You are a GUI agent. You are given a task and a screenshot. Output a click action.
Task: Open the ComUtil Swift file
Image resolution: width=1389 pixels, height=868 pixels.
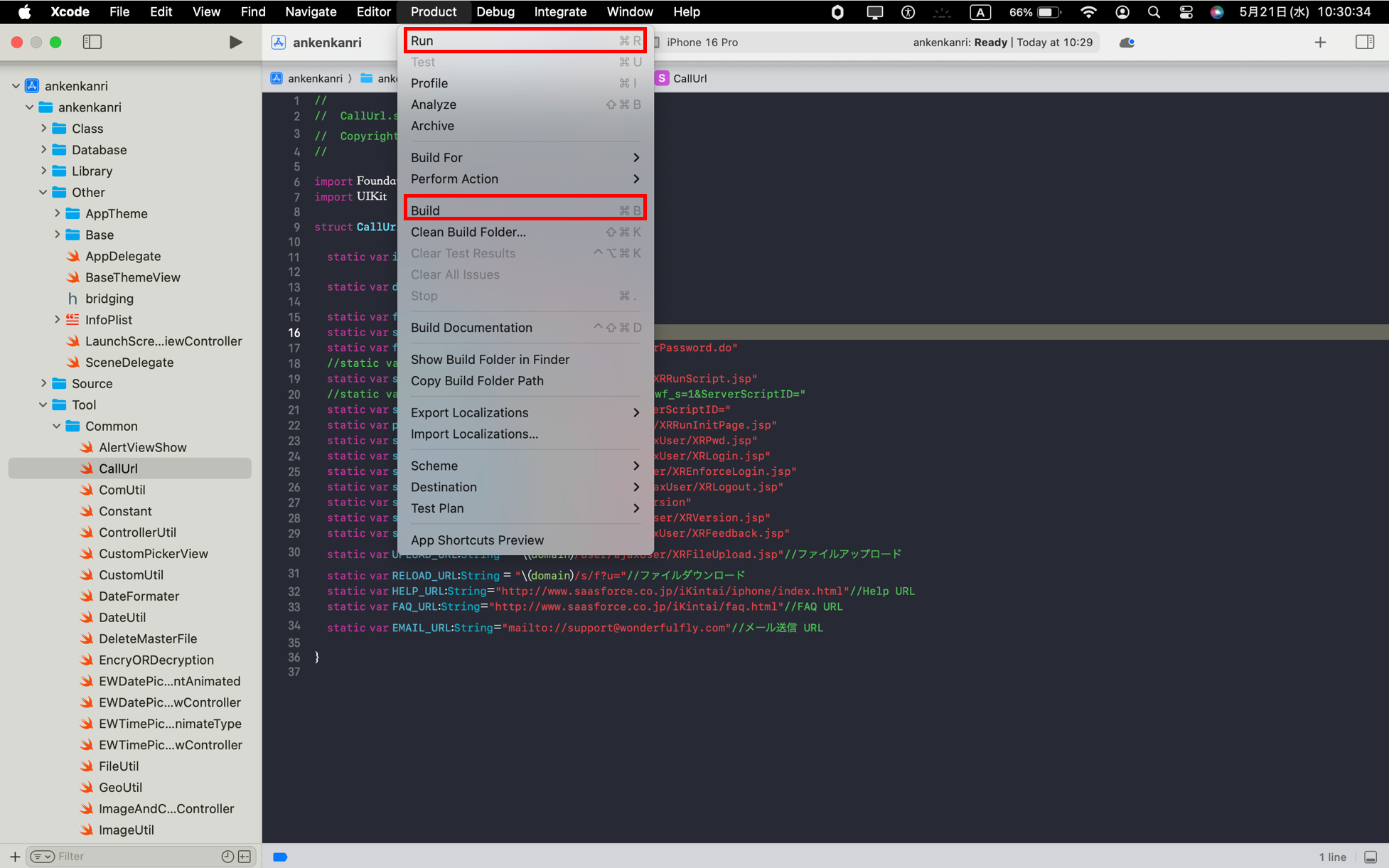[122, 490]
